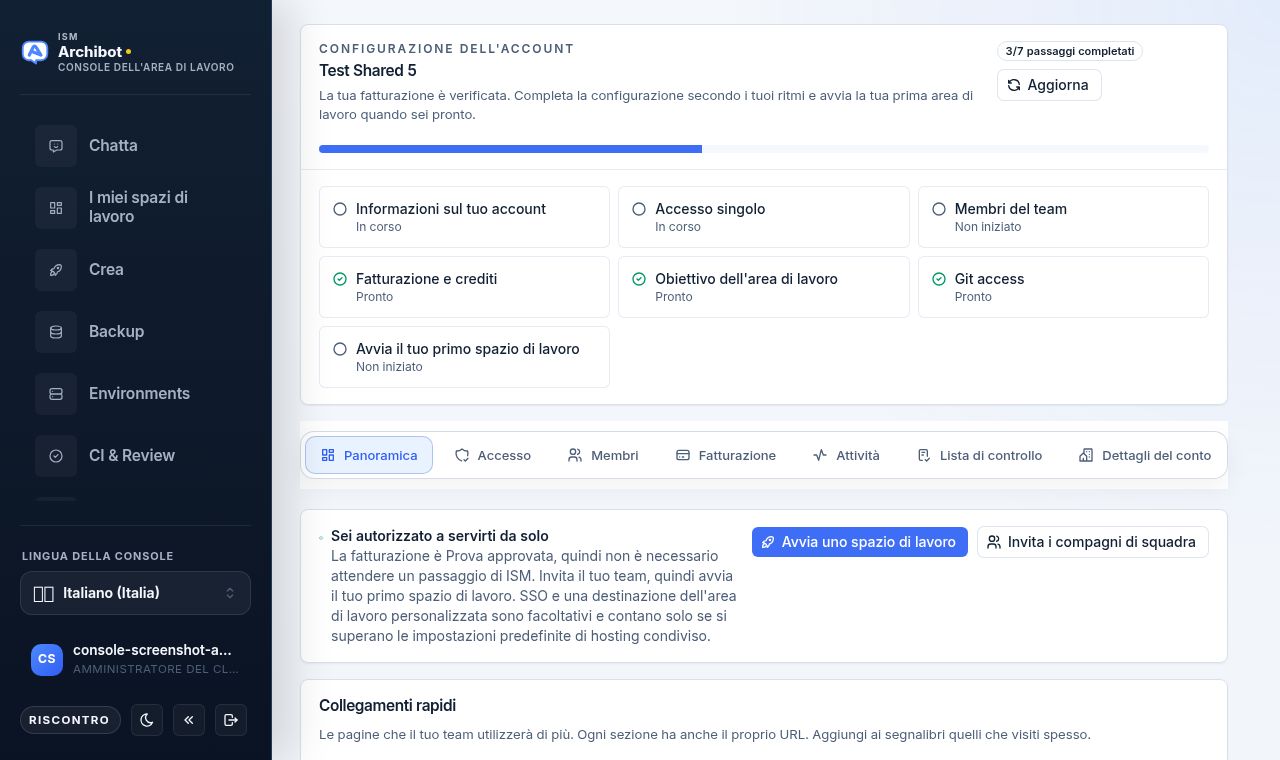The image size is (1280, 760).
Task: Click the people icon in Invita i compagni button
Action: point(994,542)
